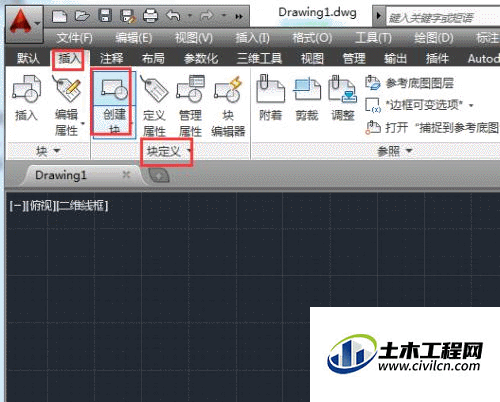Switch to the 管理 ribbon tab
Image resolution: width=500 pixels, height=402 pixels.
click(x=354, y=59)
